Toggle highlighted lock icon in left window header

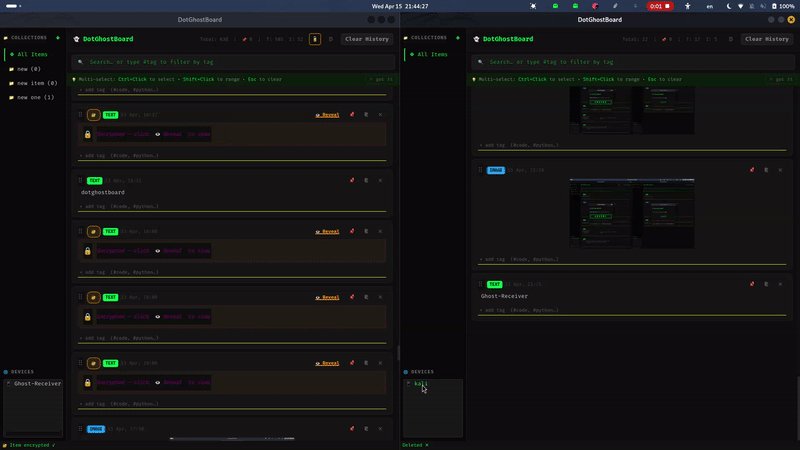315,39
